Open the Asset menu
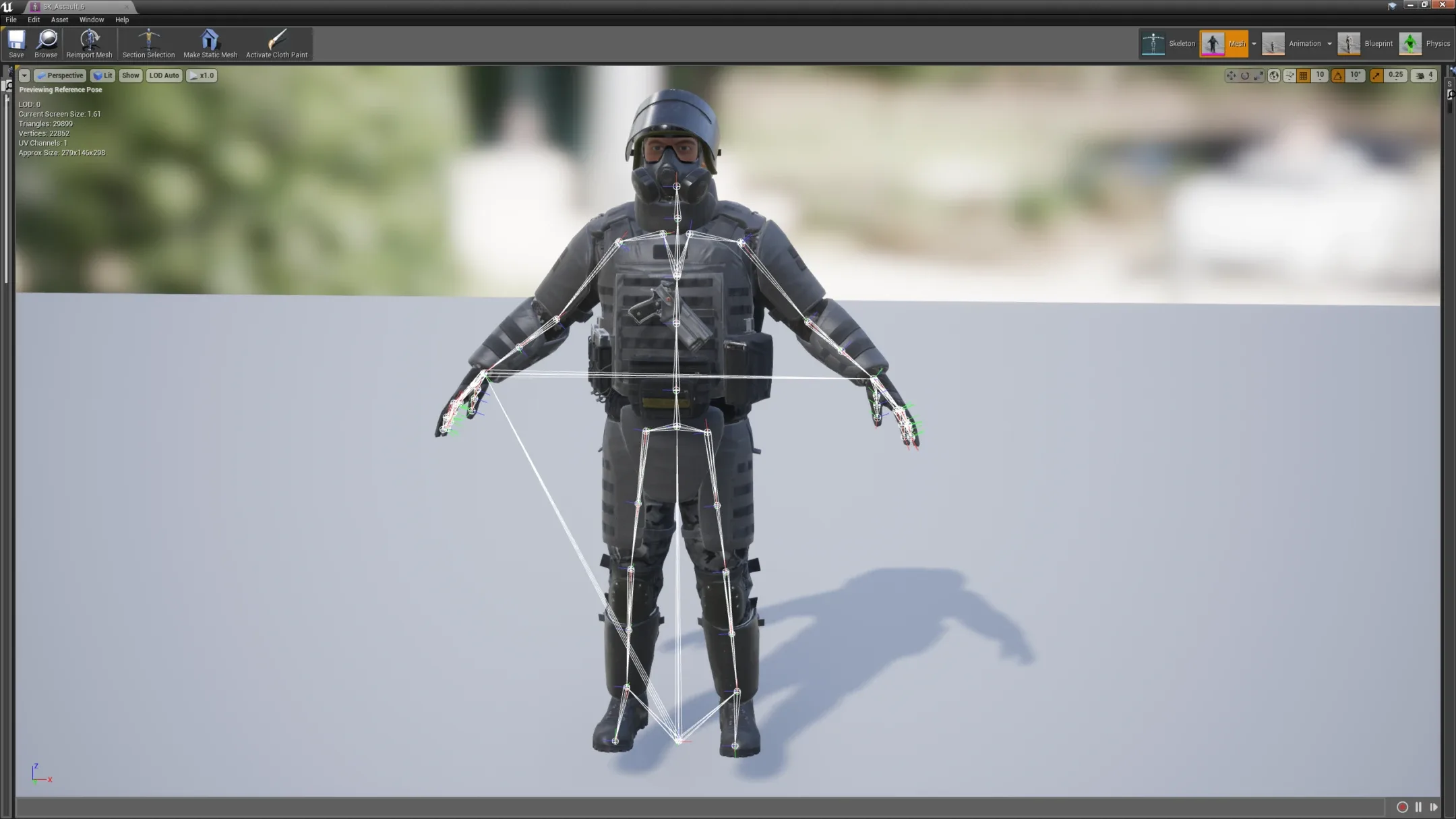 pyautogui.click(x=59, y=20)
